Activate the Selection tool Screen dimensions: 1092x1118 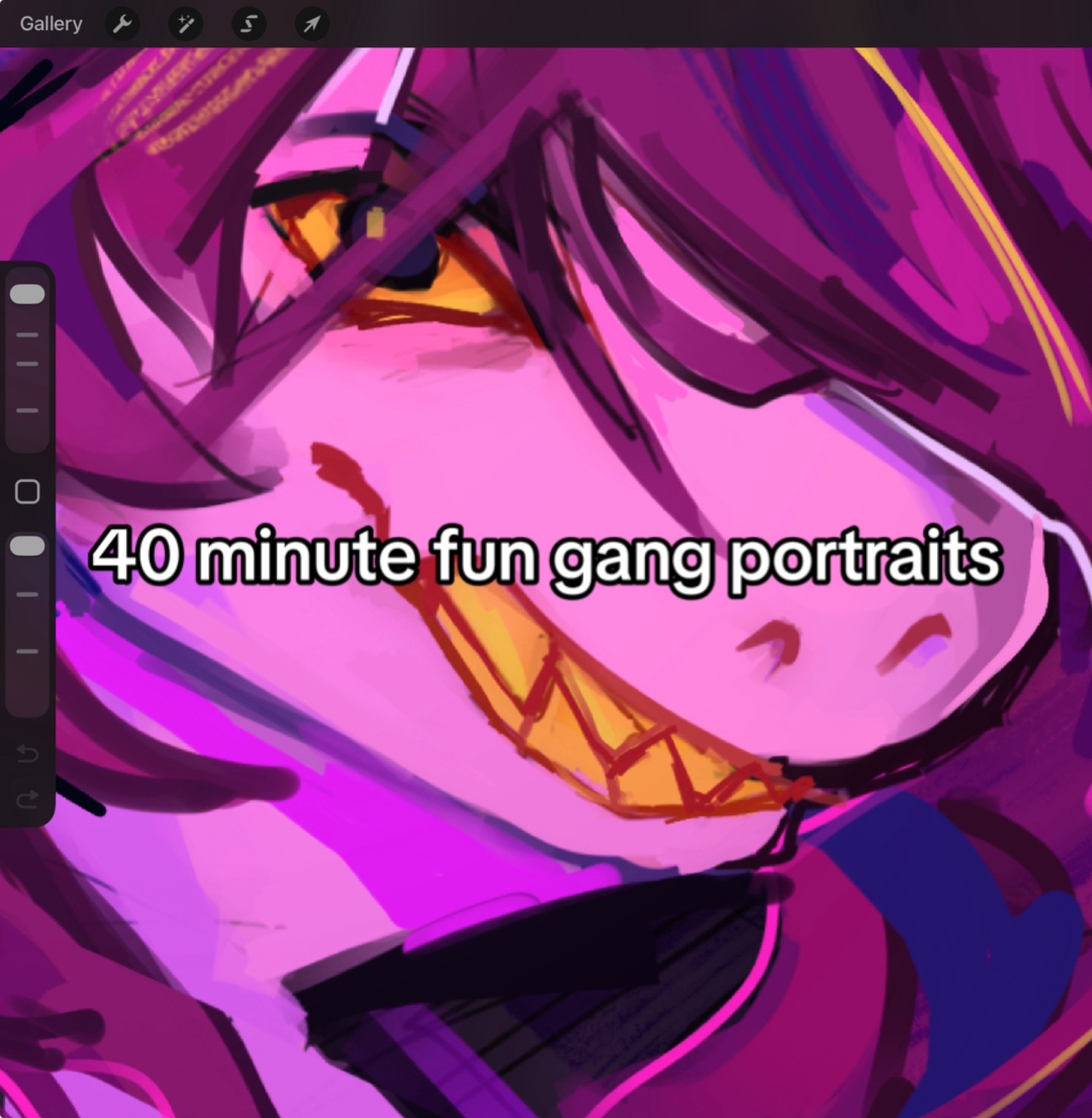[249, 25]
